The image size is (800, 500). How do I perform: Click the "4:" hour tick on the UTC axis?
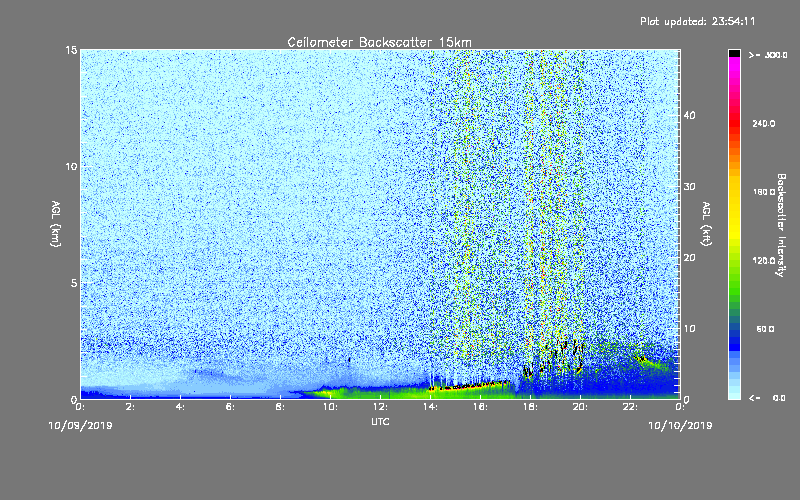click(x=181, y=407)
